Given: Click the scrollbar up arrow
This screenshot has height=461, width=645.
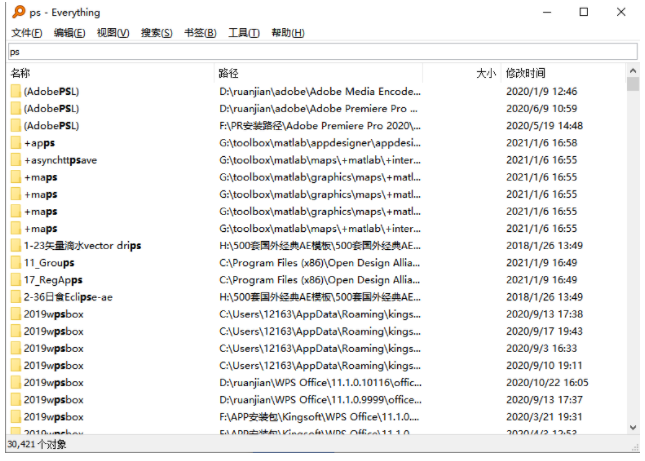Looking at the screenshot, I should coord(633,71).
